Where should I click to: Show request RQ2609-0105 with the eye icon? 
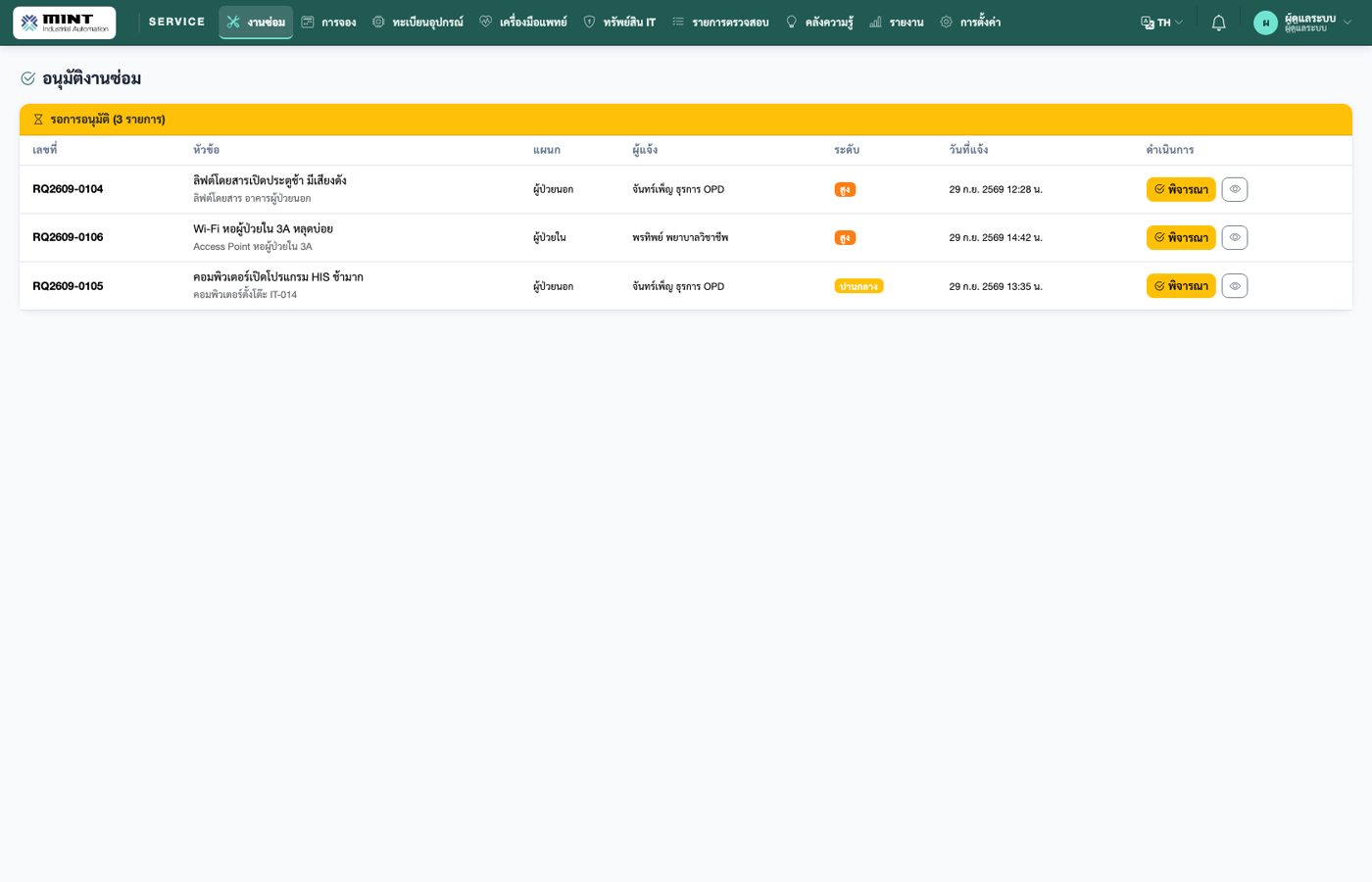[1235, 286]
